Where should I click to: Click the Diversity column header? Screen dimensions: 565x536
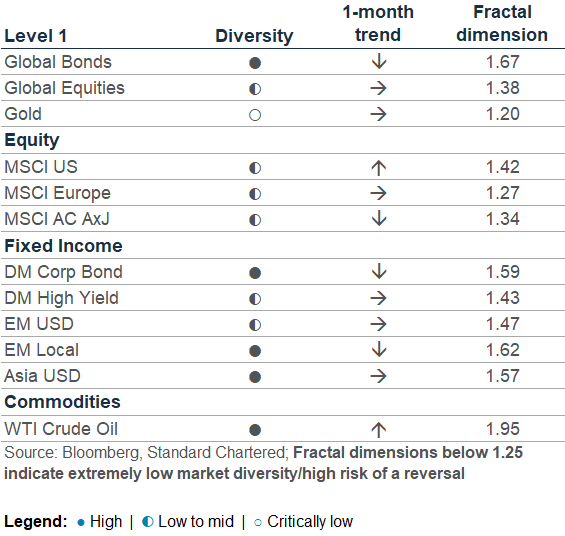point(254,36)
